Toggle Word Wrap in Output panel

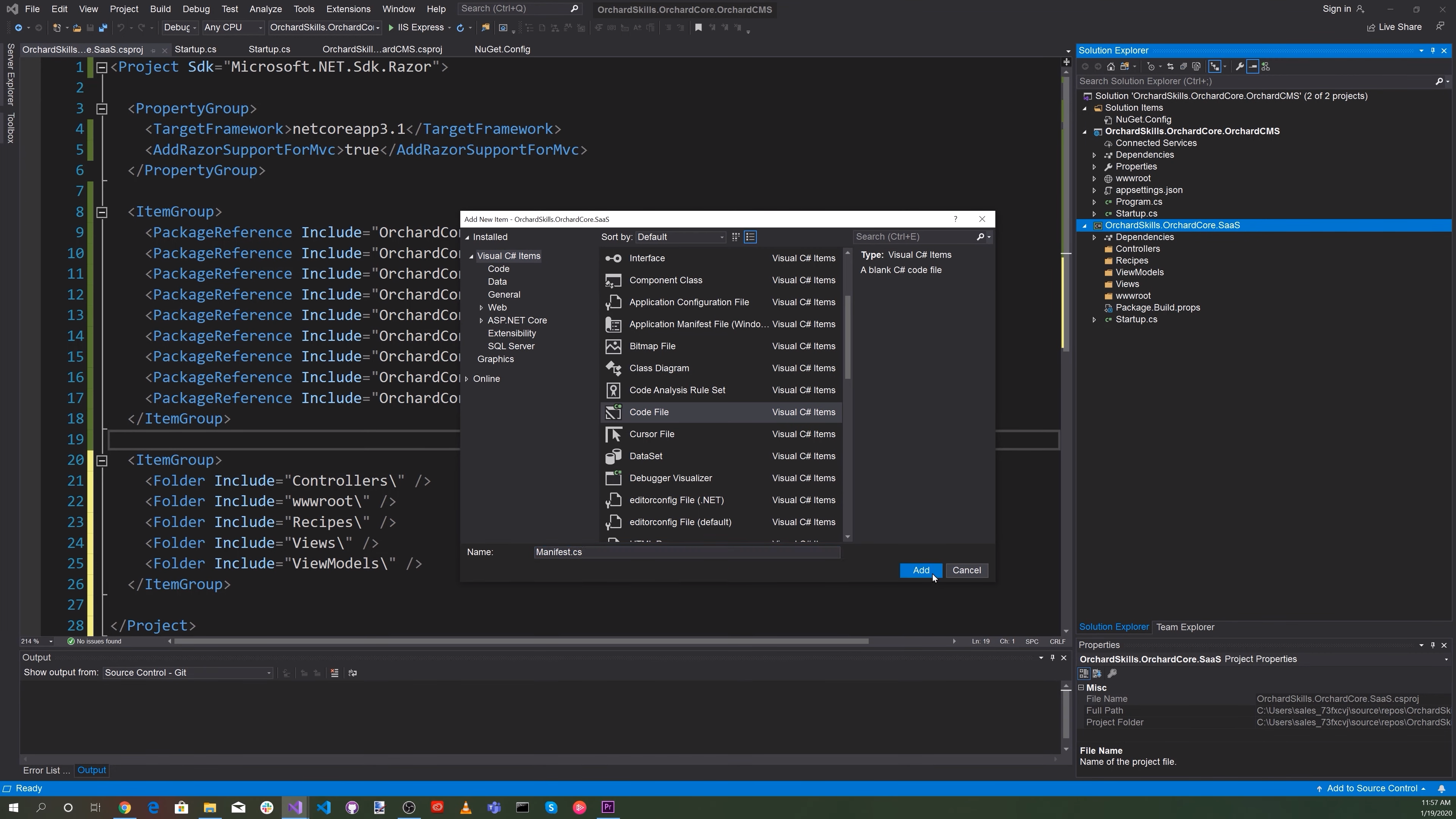353,673
